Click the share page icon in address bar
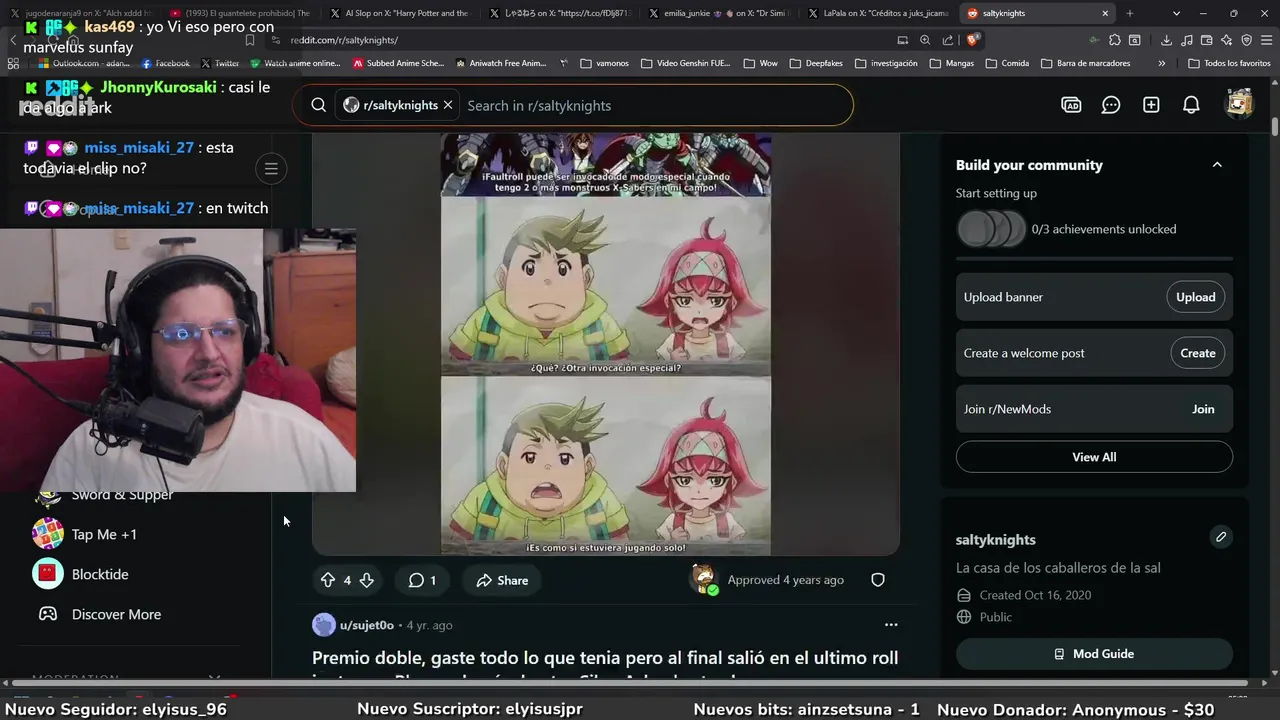Image resolution: width=1280 pixels, height=720 pixels. coord(946,40)
